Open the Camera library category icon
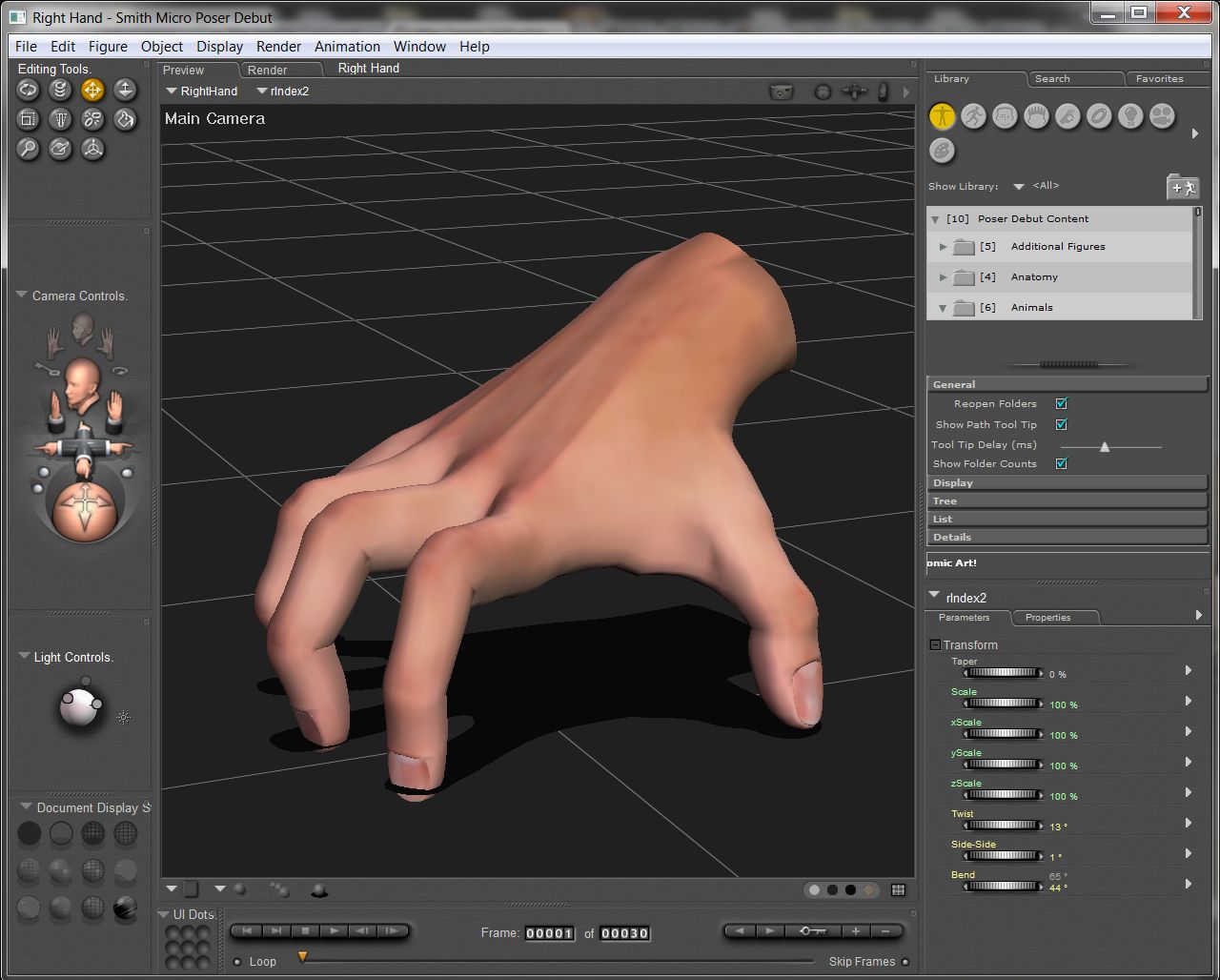 pos(1162,116)
